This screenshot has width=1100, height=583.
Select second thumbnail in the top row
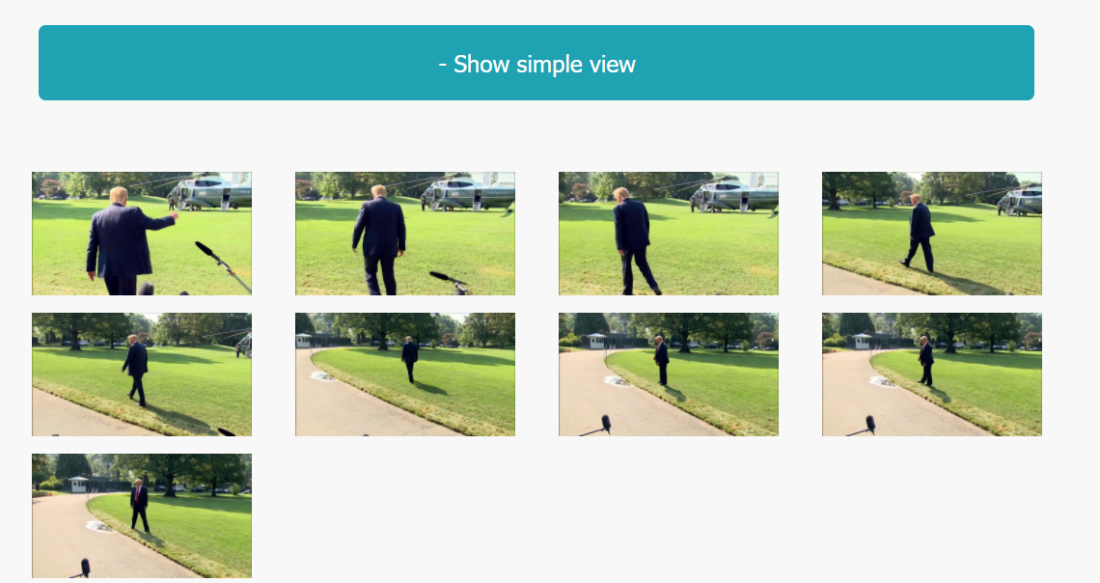click(405, 233)
